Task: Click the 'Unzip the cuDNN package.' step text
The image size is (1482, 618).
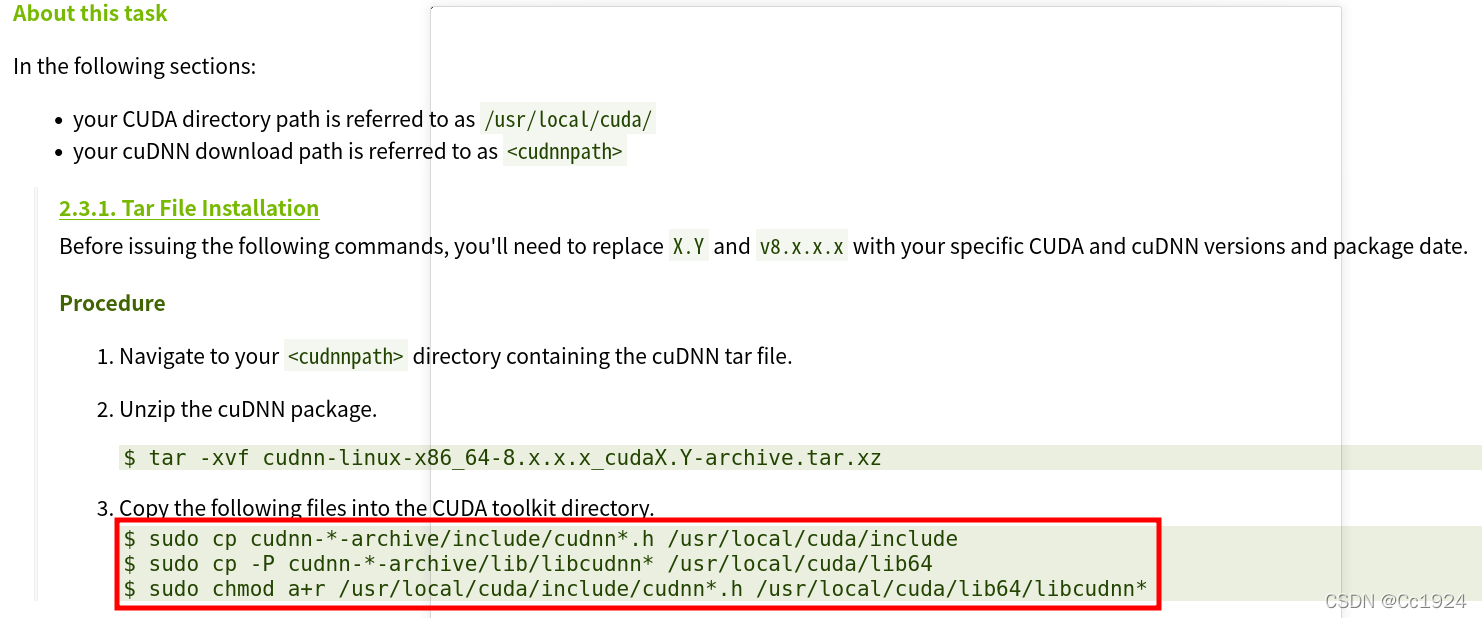Action: point(248,409)
